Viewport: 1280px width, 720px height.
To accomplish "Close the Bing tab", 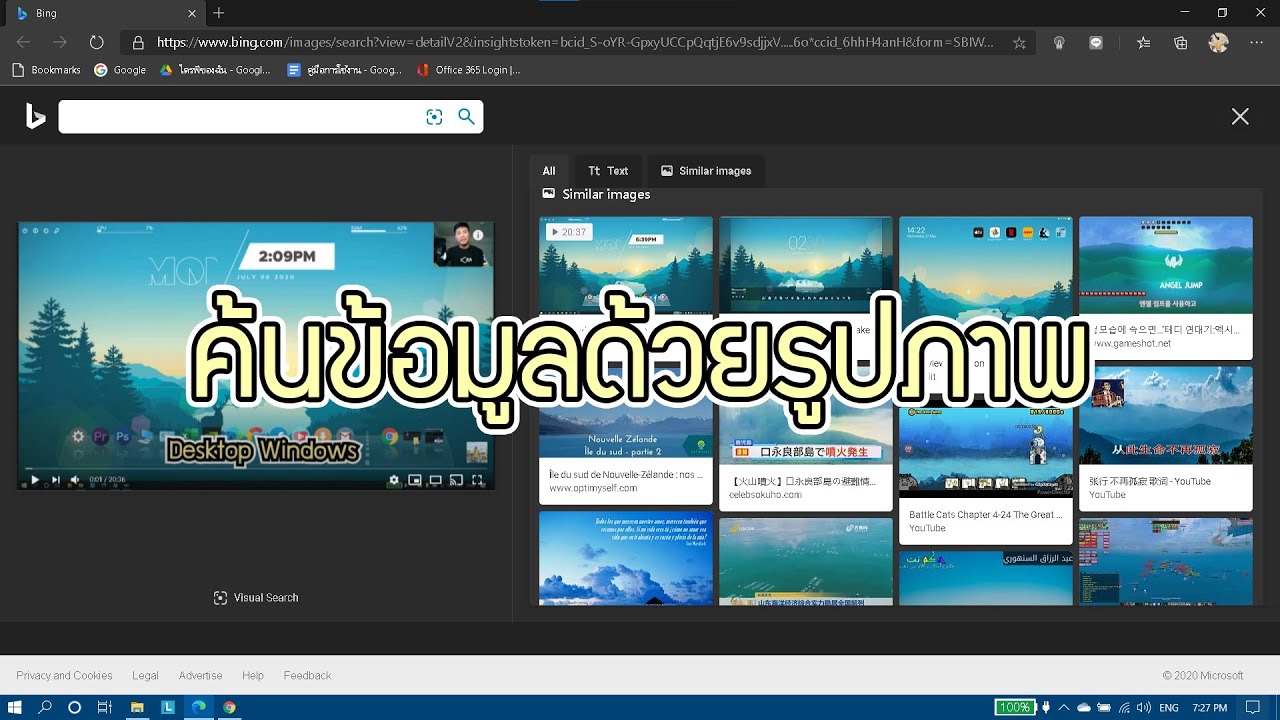I will tap(192, 13).
